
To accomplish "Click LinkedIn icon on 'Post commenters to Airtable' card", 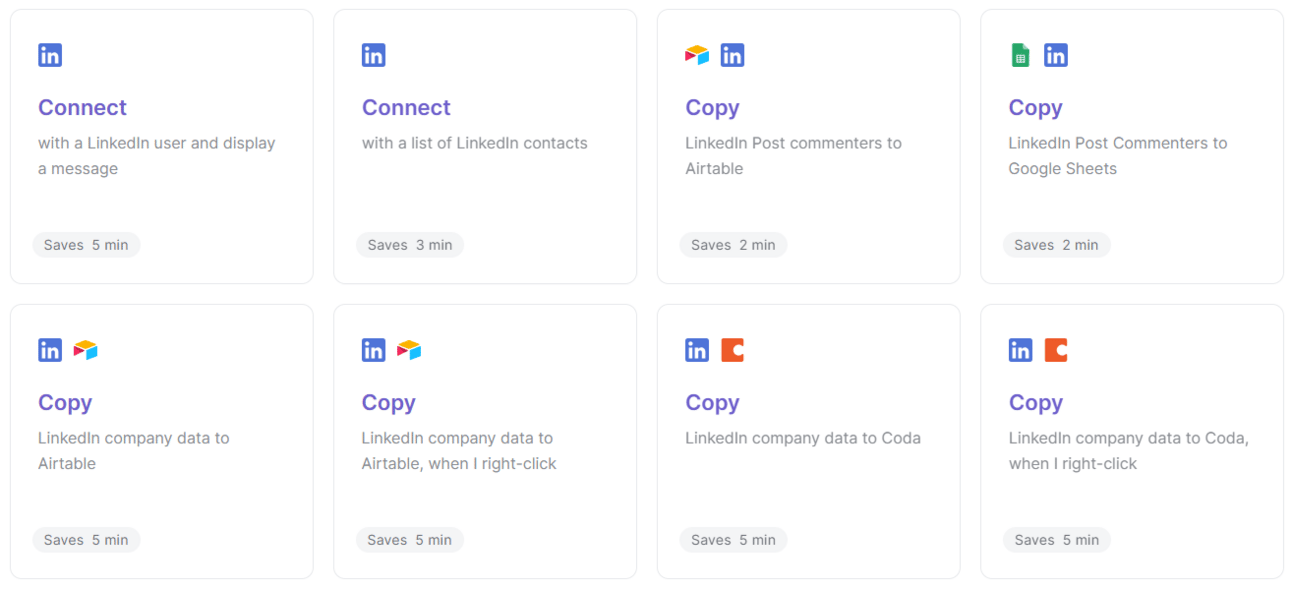I will coord(732,55).
